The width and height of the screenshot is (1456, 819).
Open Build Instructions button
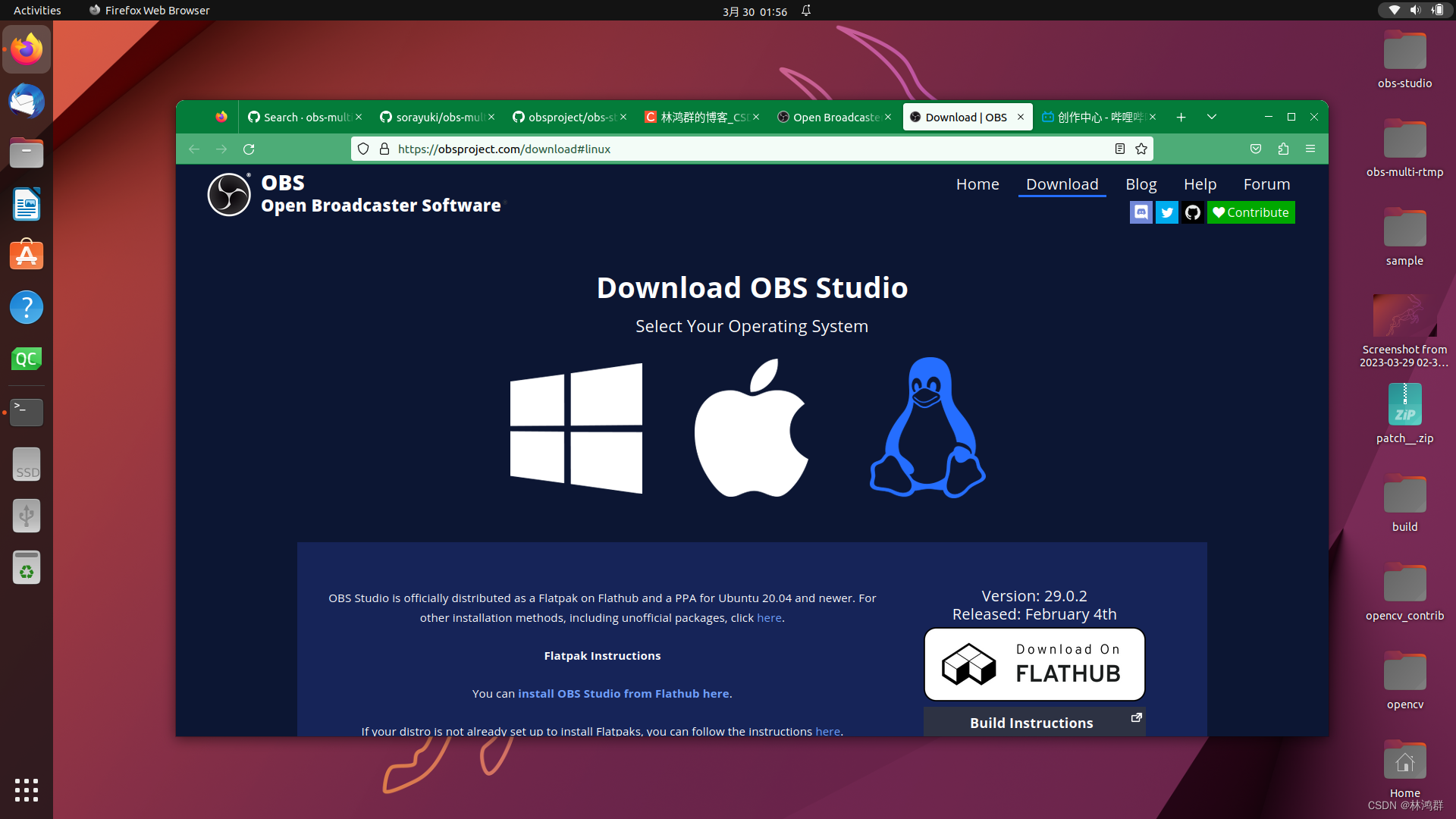point(1034,723)
